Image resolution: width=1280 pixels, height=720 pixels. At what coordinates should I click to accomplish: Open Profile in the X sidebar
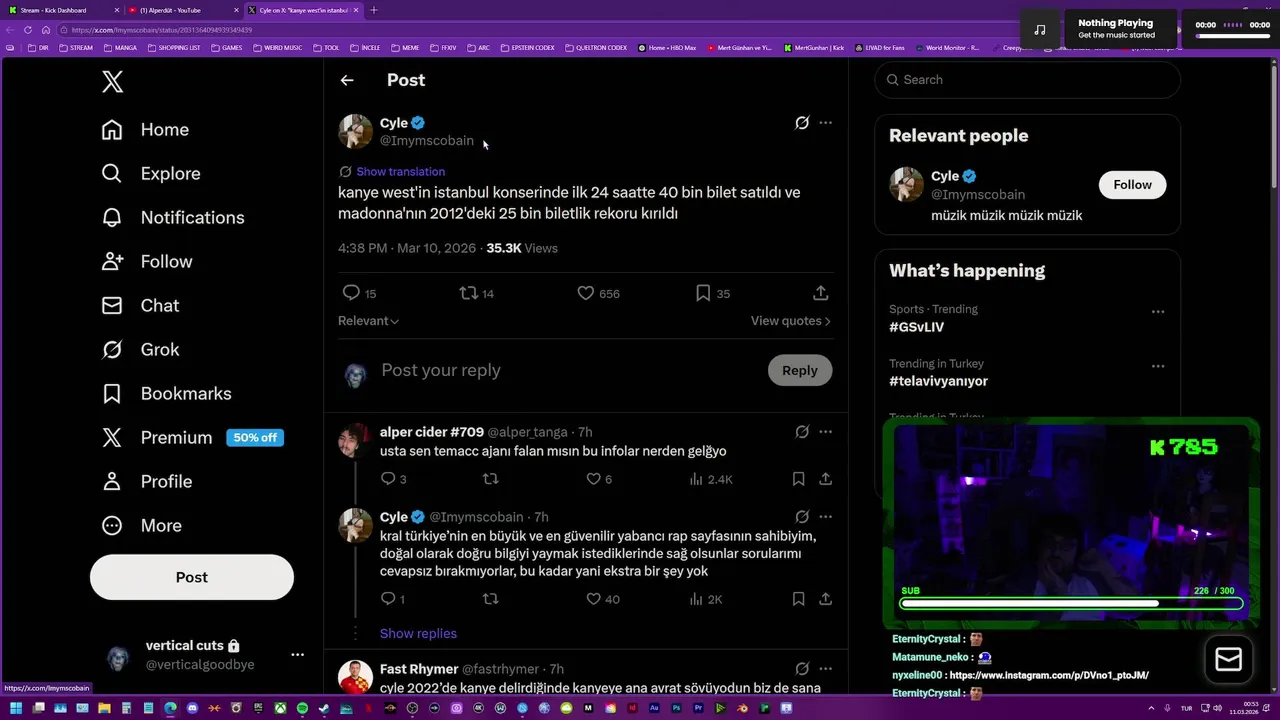click(146, 482)
